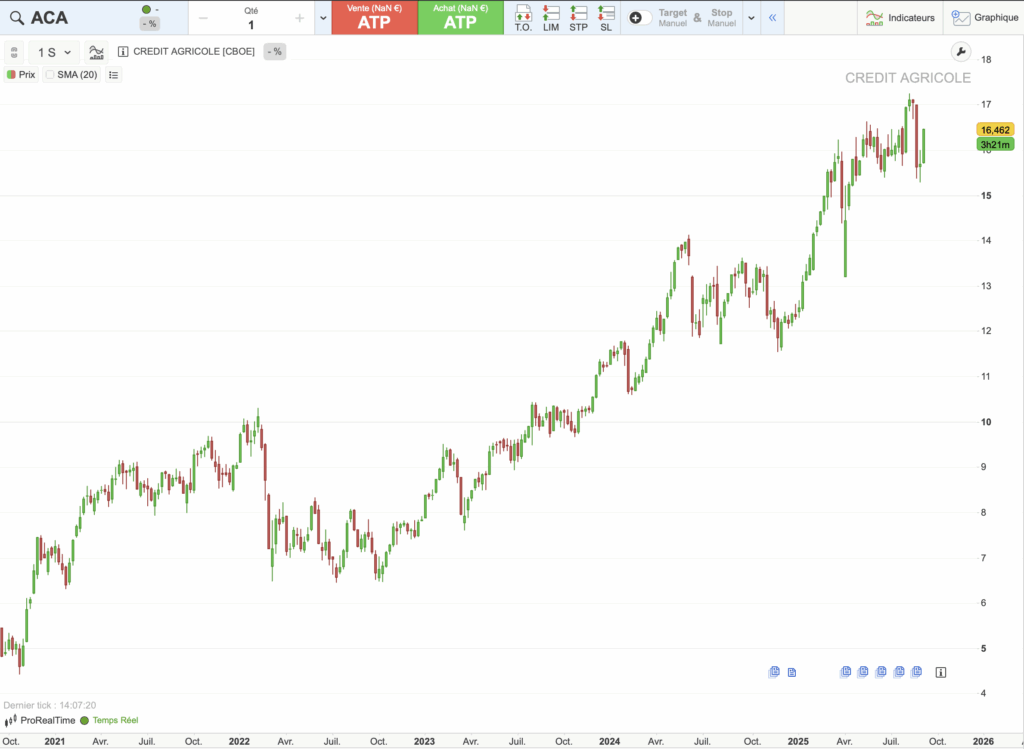This screenshot has width=1024, height=749.
Task: Toggle the Target & Stop manual switch
Action: tap(640, 18)
